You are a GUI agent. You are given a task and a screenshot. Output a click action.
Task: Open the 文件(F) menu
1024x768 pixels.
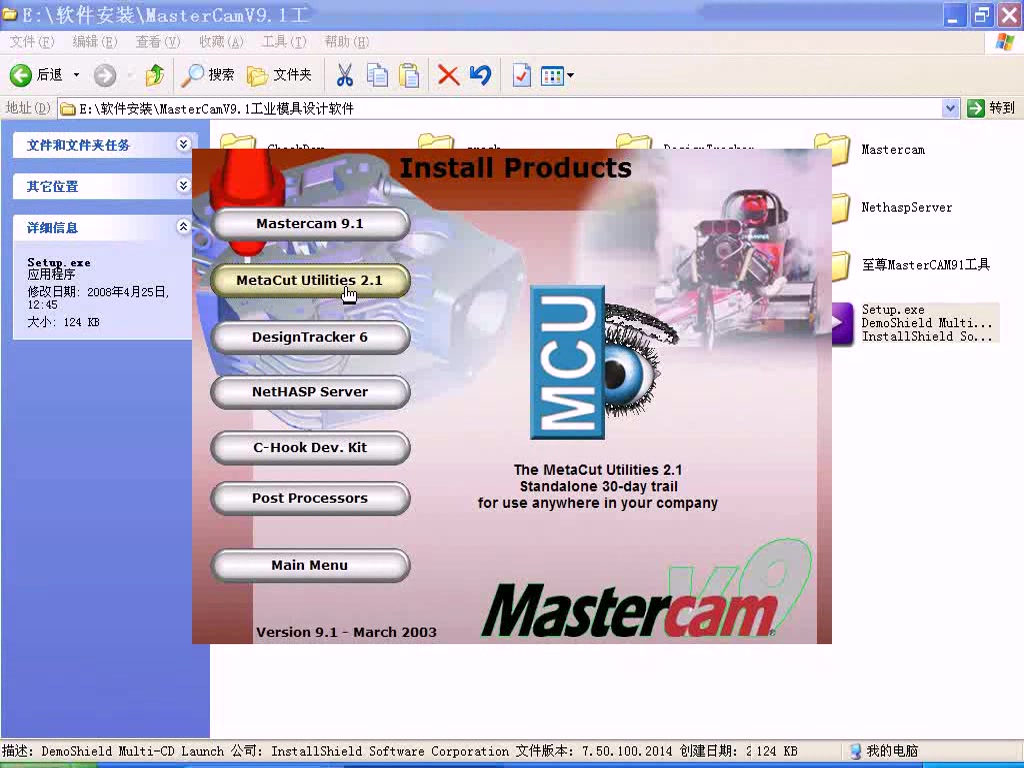coord(31,42)
